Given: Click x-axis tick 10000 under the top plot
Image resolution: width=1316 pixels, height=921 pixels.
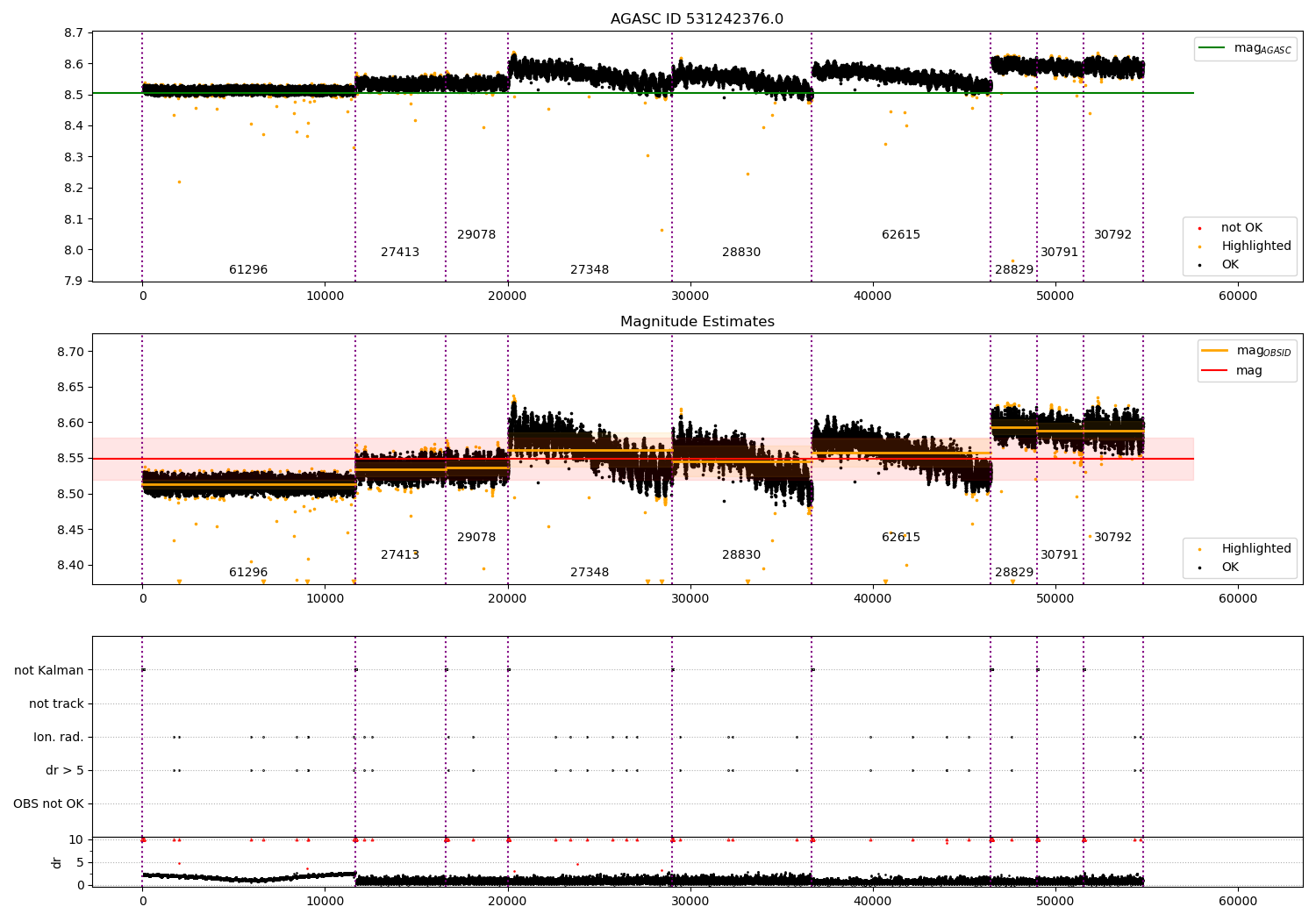Looking at the screenshot, I should tap(325, 296).
